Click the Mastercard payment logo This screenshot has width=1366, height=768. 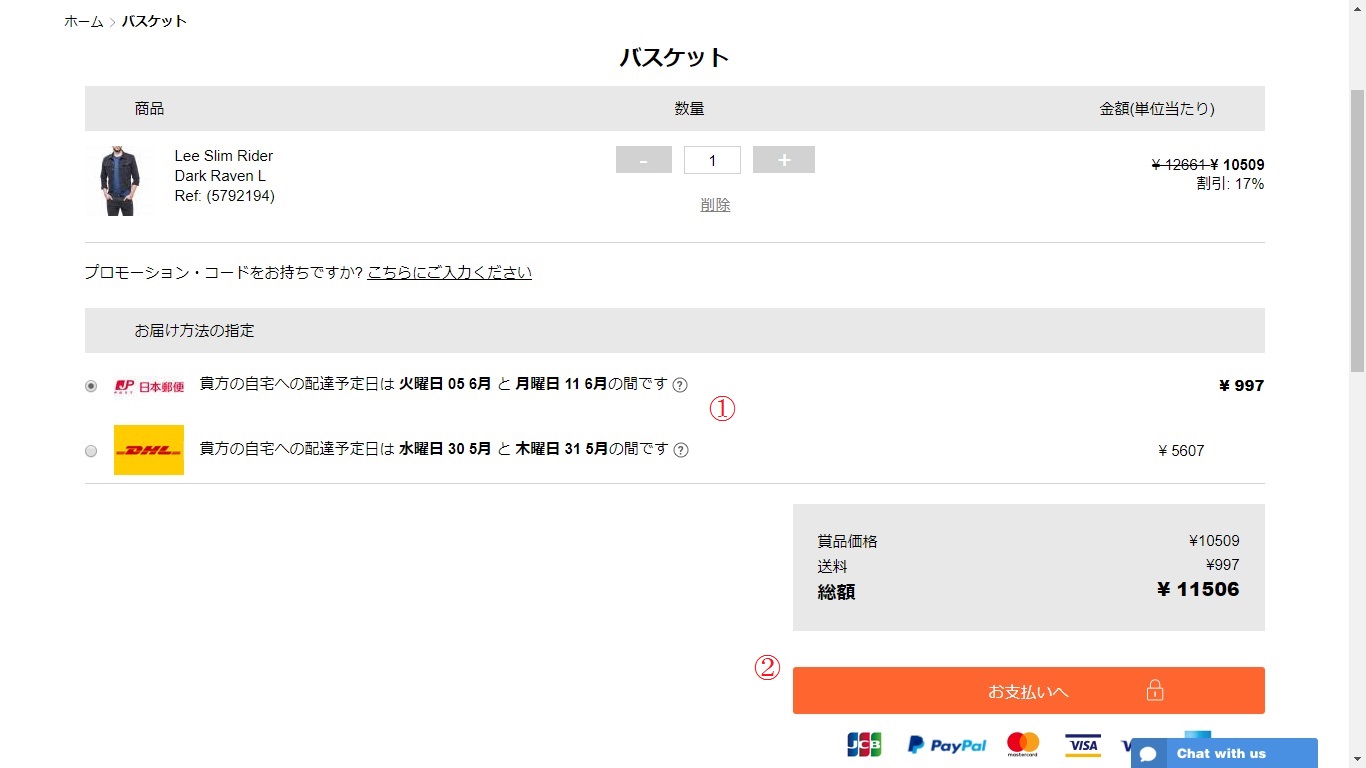tap(1023, 744)
